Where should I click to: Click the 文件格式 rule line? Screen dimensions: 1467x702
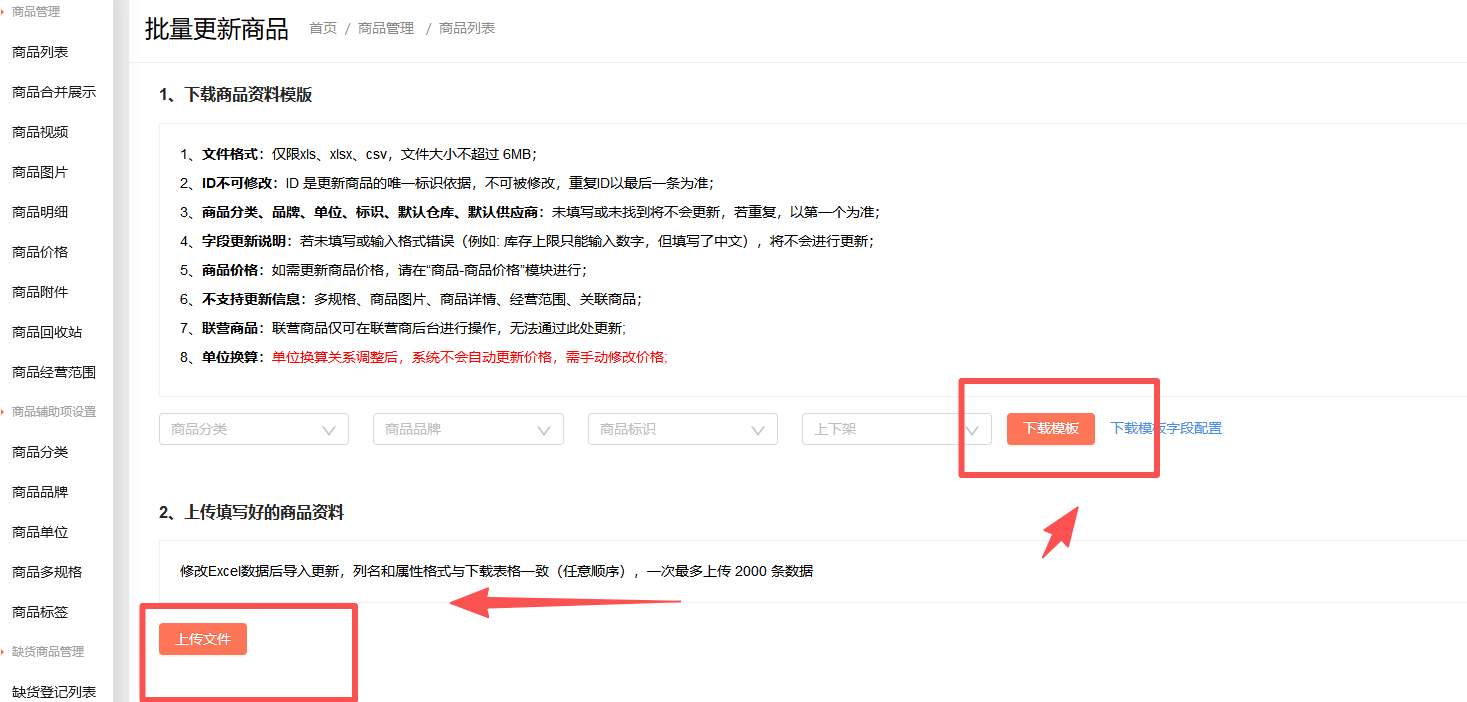click(359, 154)
